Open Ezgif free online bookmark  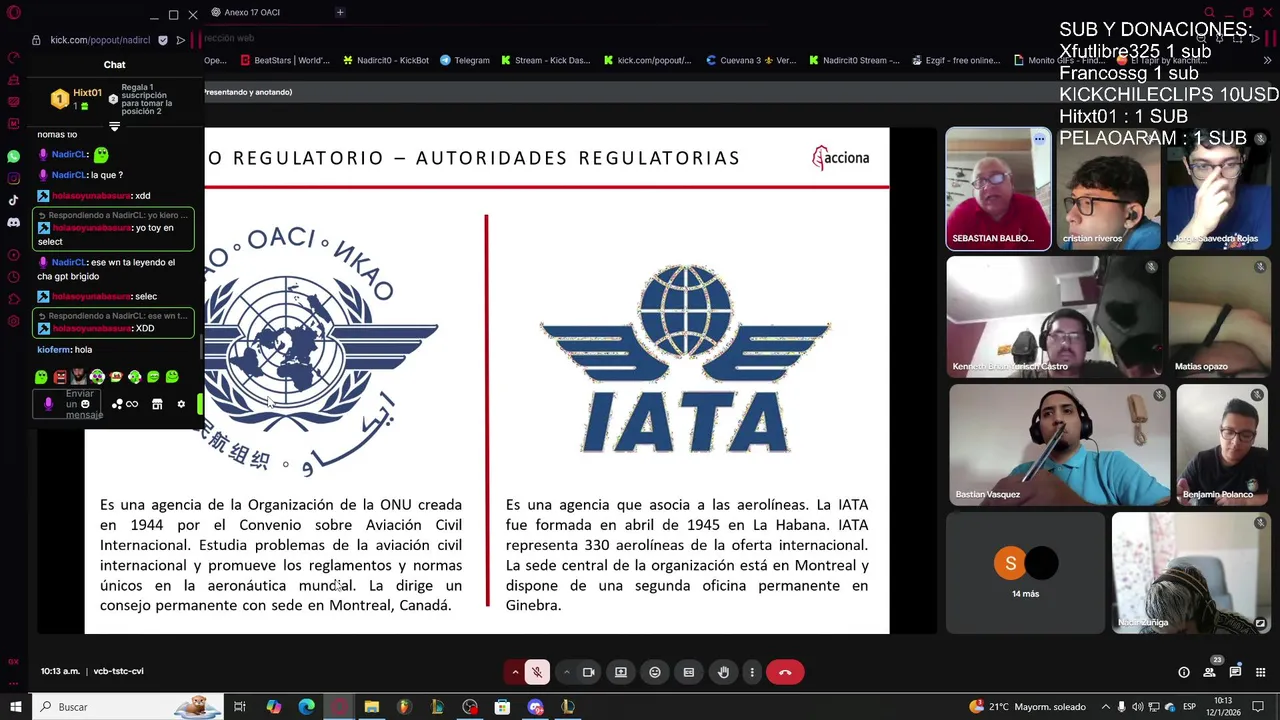coord(956,60)
